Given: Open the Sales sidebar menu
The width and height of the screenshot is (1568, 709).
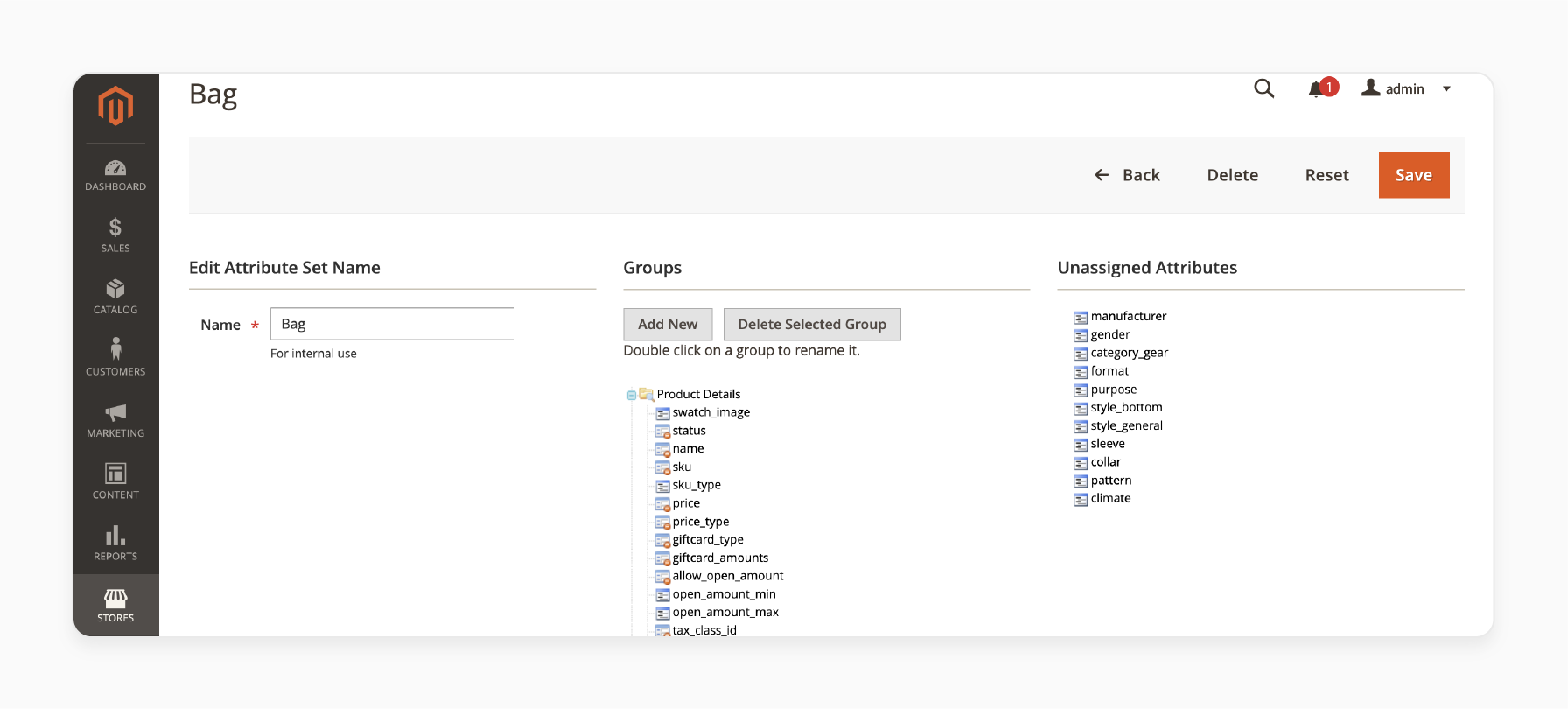Looking at the screenshot, I should 115,236.
